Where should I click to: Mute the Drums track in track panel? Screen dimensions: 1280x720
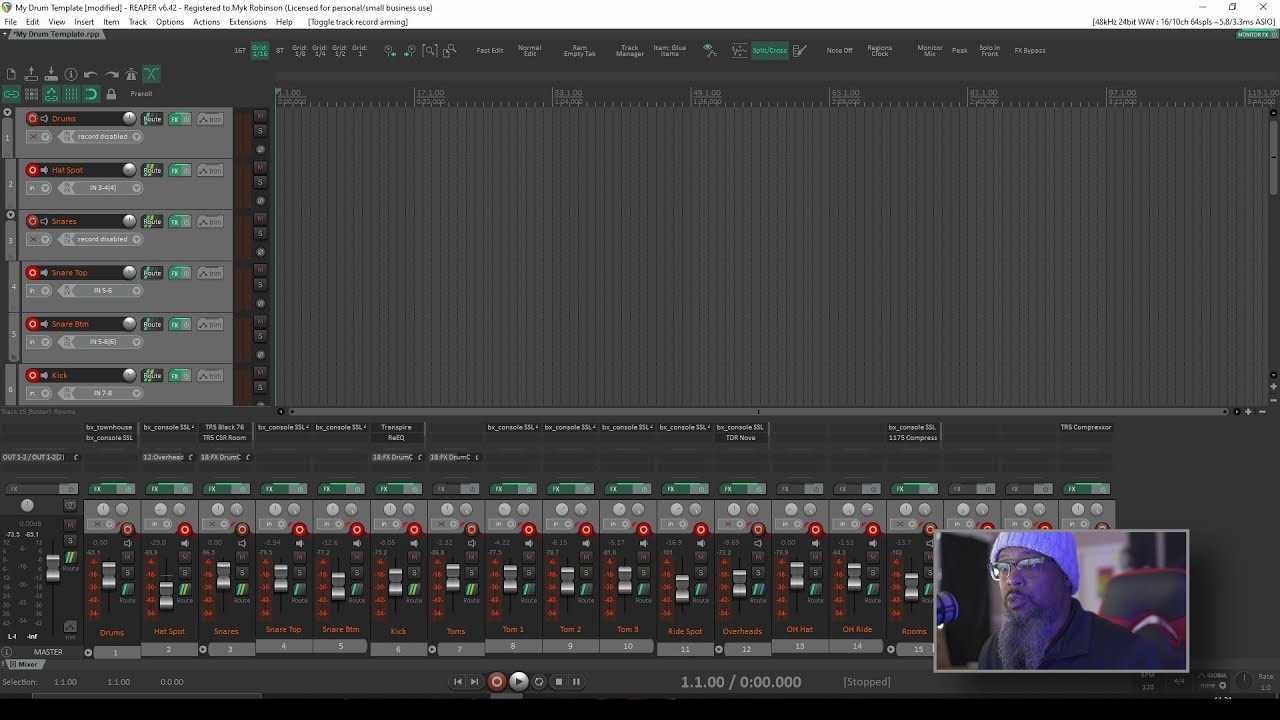point(261,117)
